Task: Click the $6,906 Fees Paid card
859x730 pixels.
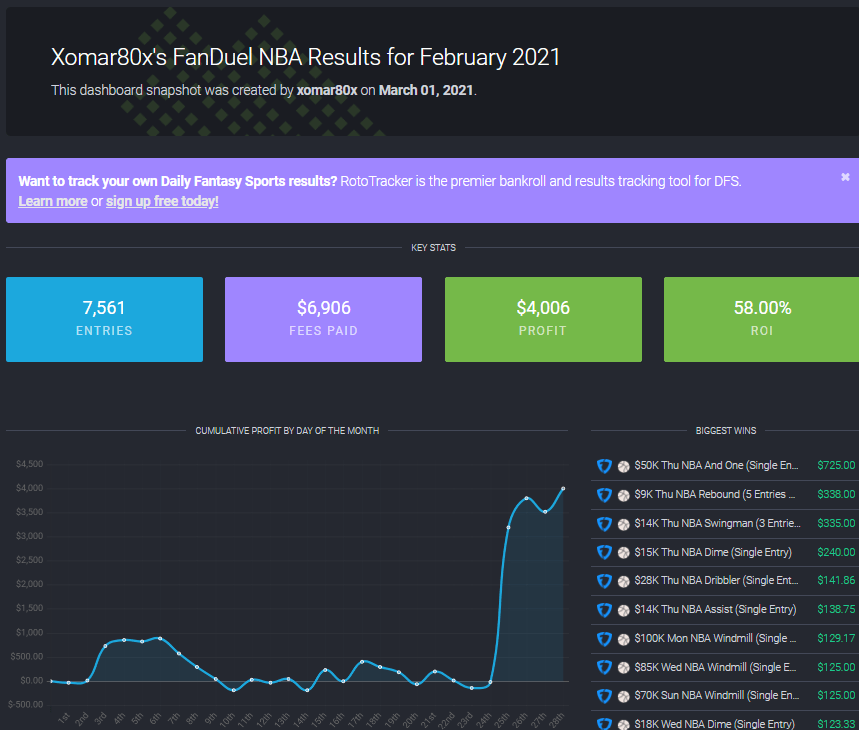Action: (x=323, y=319)
